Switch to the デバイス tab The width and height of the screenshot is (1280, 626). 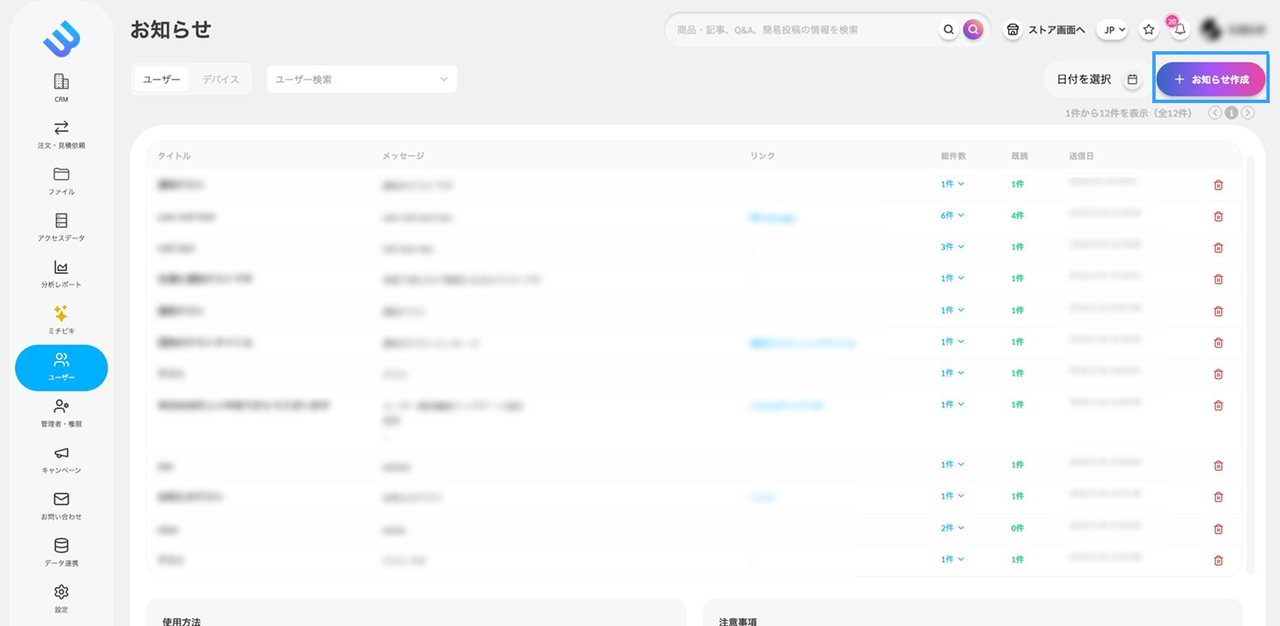220,80
